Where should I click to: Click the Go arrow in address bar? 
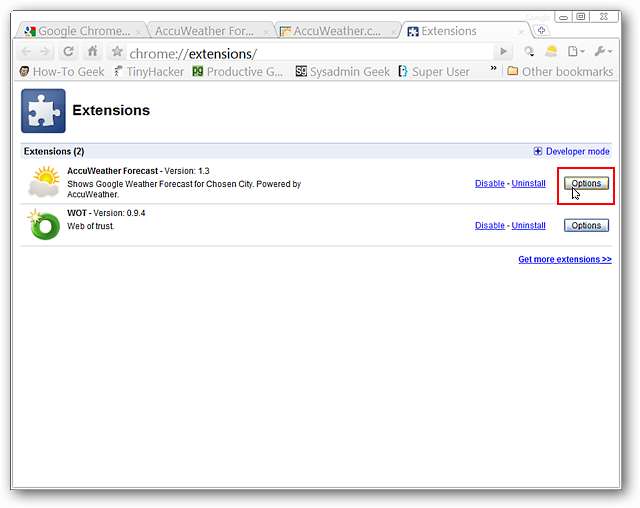503,52
